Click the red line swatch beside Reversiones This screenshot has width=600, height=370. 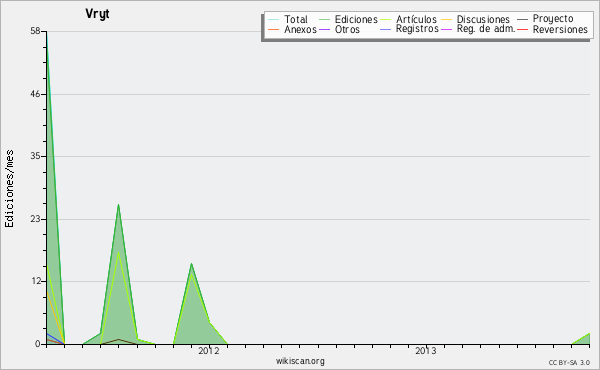tap(522, 29)
